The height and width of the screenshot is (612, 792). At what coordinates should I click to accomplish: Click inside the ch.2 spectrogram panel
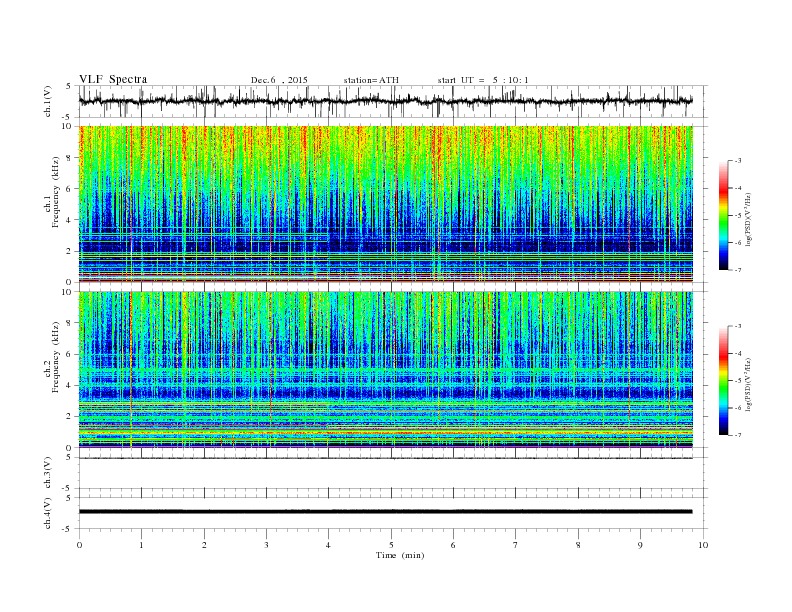pos(385,370)
